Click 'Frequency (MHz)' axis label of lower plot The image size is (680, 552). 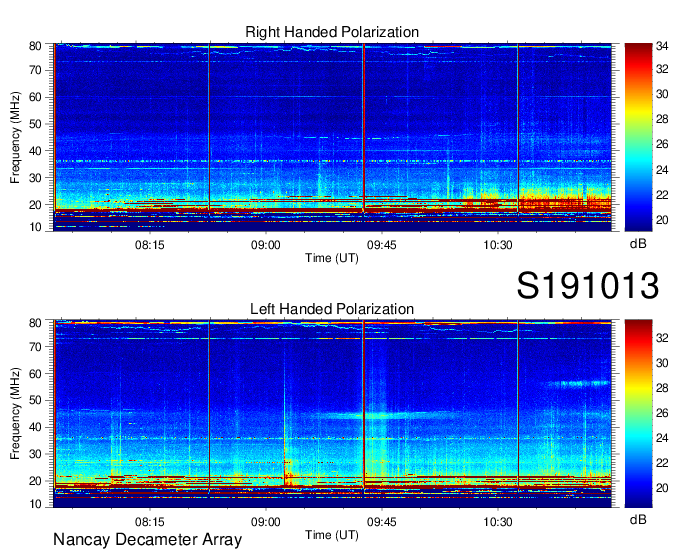pos(15,414)
